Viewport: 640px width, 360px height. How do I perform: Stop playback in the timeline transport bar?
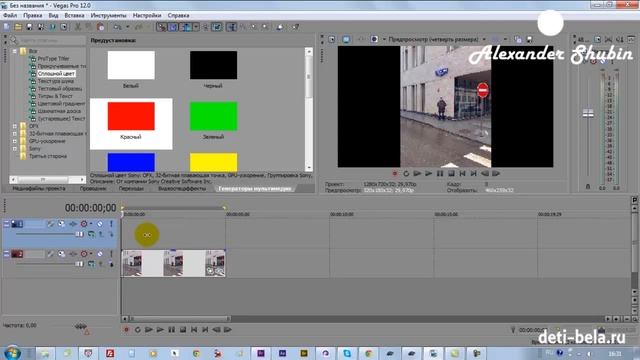click(183, 330)
